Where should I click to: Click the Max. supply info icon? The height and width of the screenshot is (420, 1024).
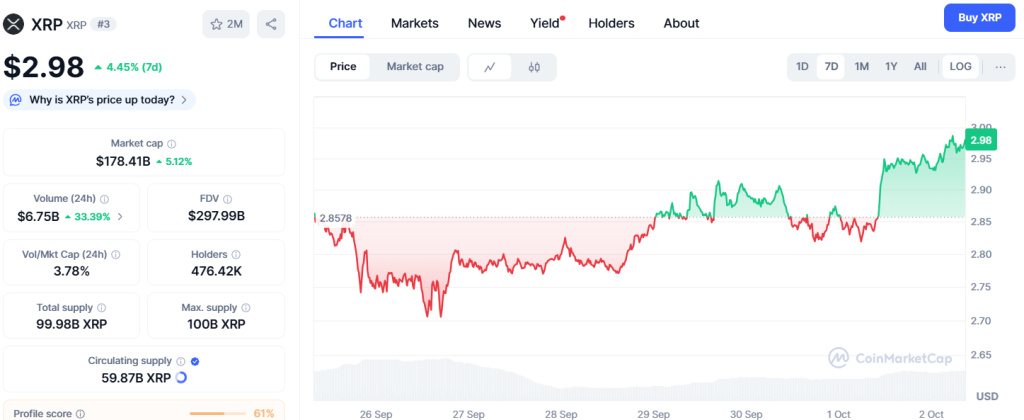(x=246, y=308)
